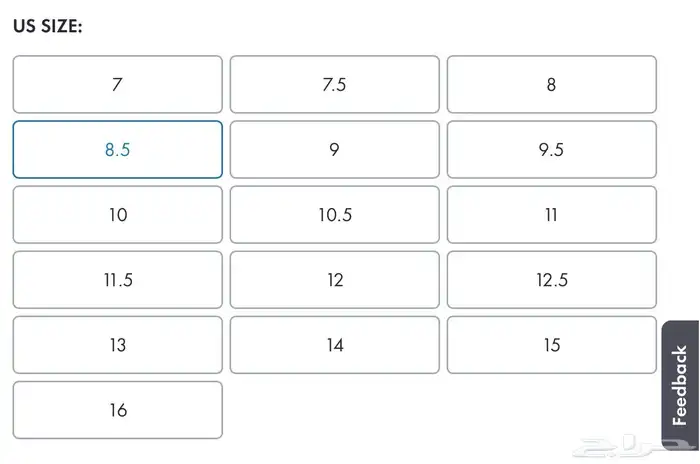Select shoe size 9
This screenshot has height=464, width=700.
334,149
